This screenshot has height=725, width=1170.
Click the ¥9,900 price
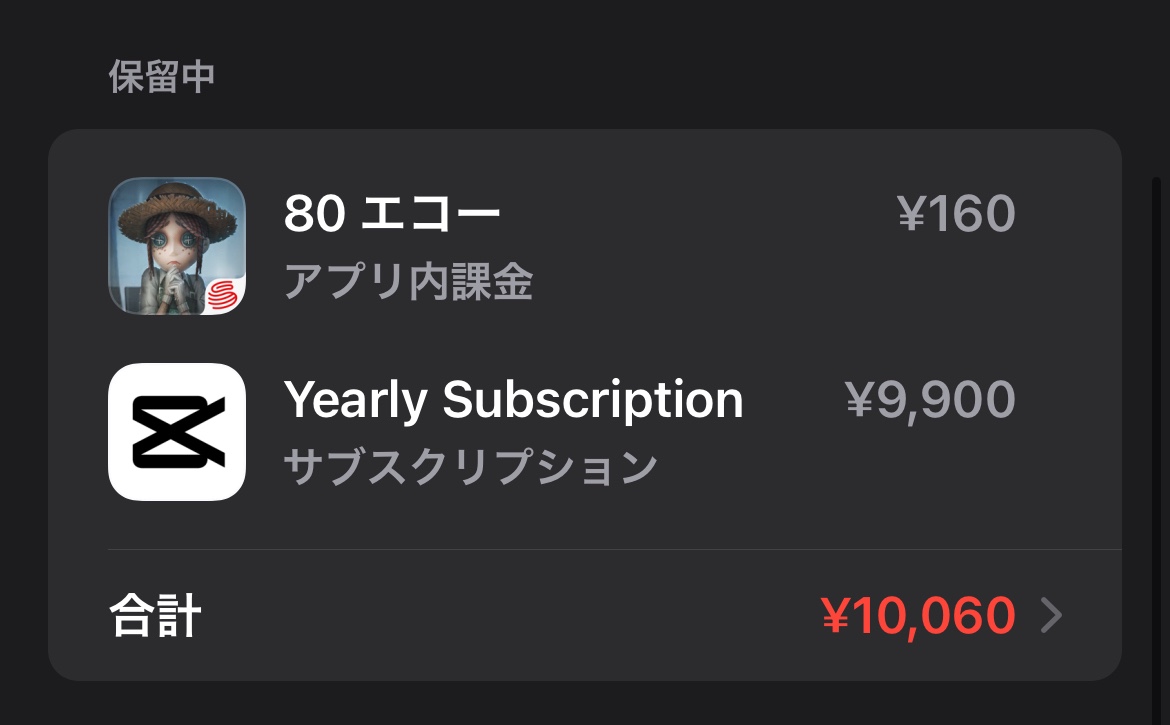point(930,400)
